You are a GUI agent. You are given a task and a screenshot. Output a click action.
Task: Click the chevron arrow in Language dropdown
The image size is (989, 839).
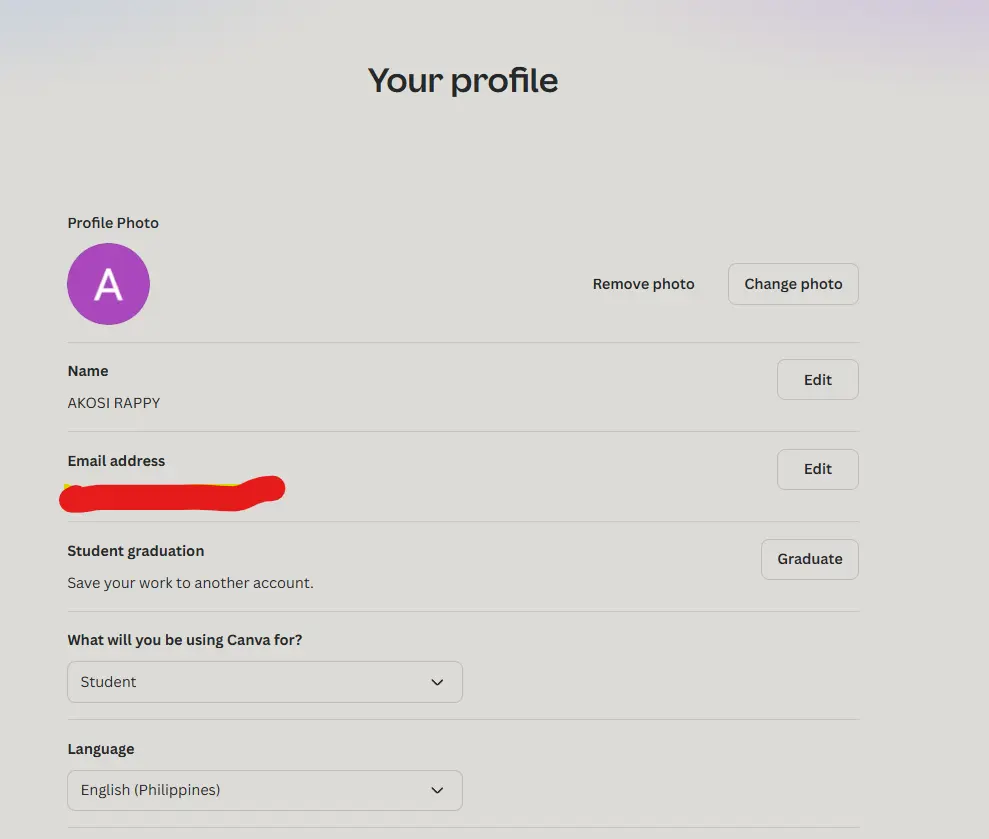(x=437, y=790)
